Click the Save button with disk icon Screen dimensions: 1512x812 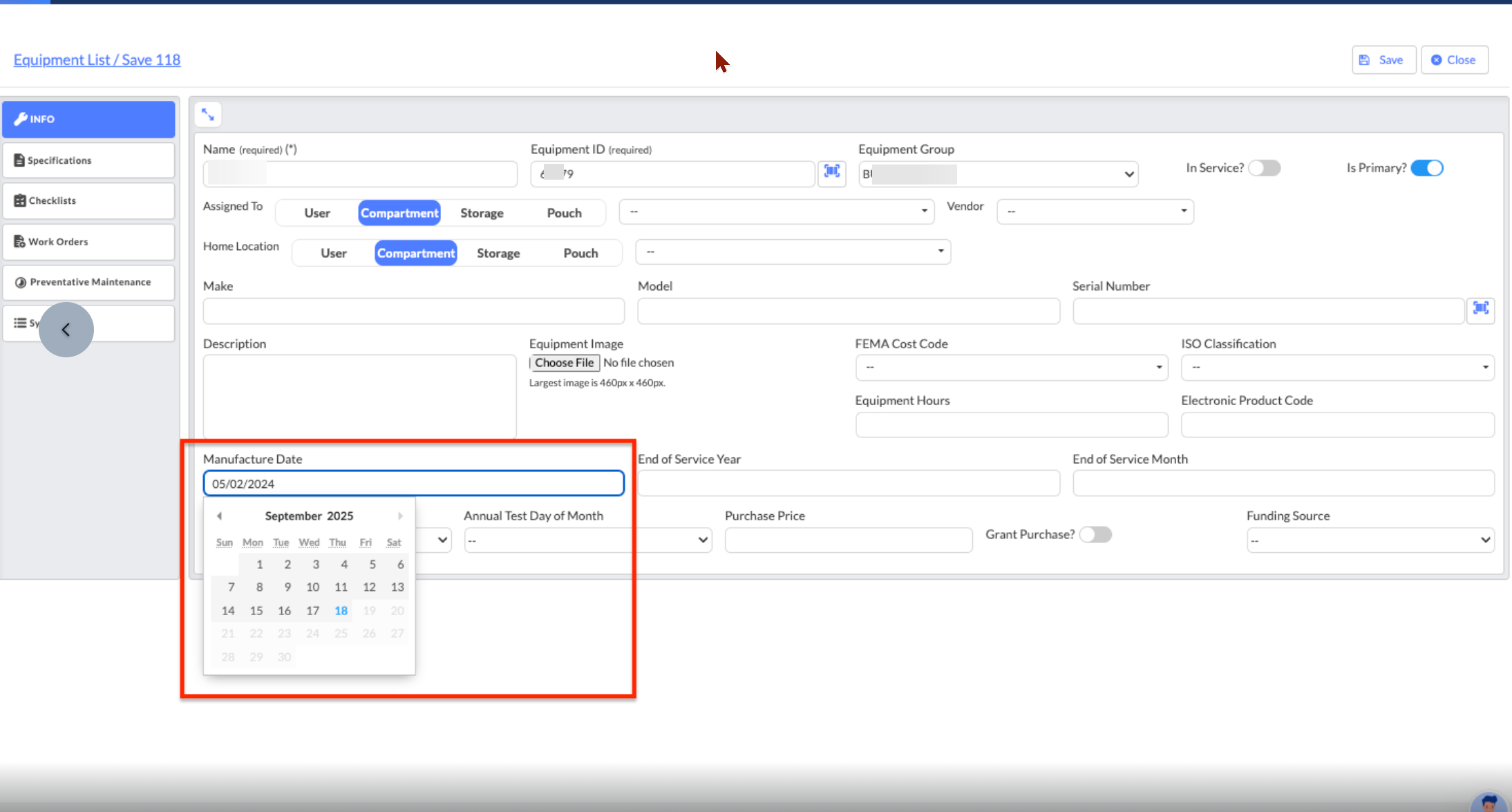tap(1383, 60)
